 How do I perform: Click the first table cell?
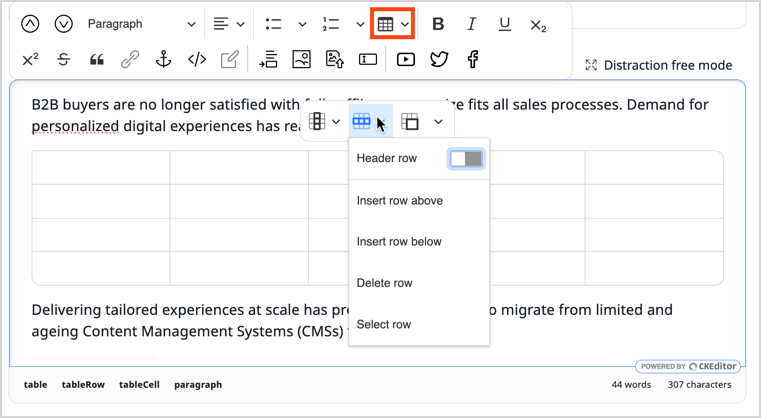pyautogui.click(x=100, y=168)
